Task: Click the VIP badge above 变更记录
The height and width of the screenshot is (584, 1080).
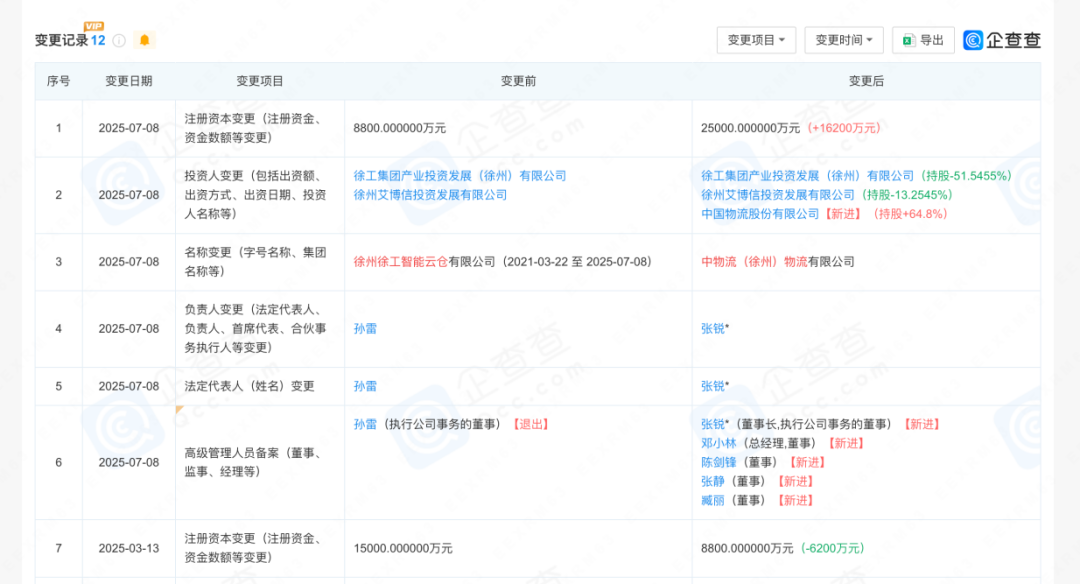Action: click(94, 26)
